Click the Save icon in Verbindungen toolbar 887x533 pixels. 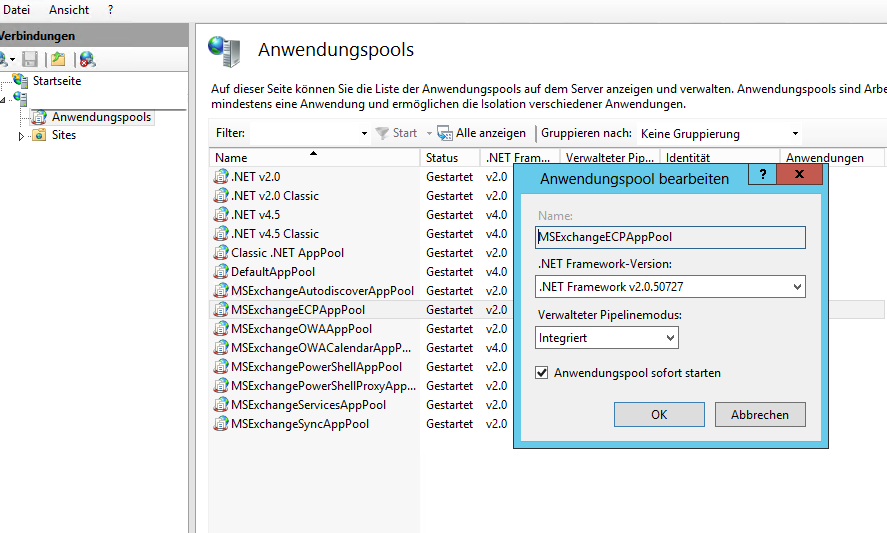30,60
